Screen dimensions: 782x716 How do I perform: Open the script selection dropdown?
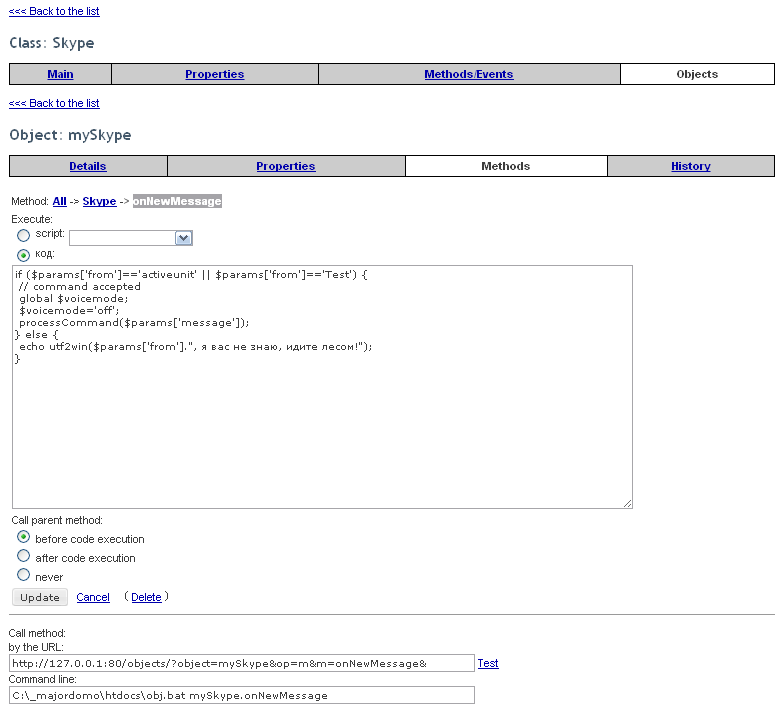pyautogui.click(x=131, y=238)
